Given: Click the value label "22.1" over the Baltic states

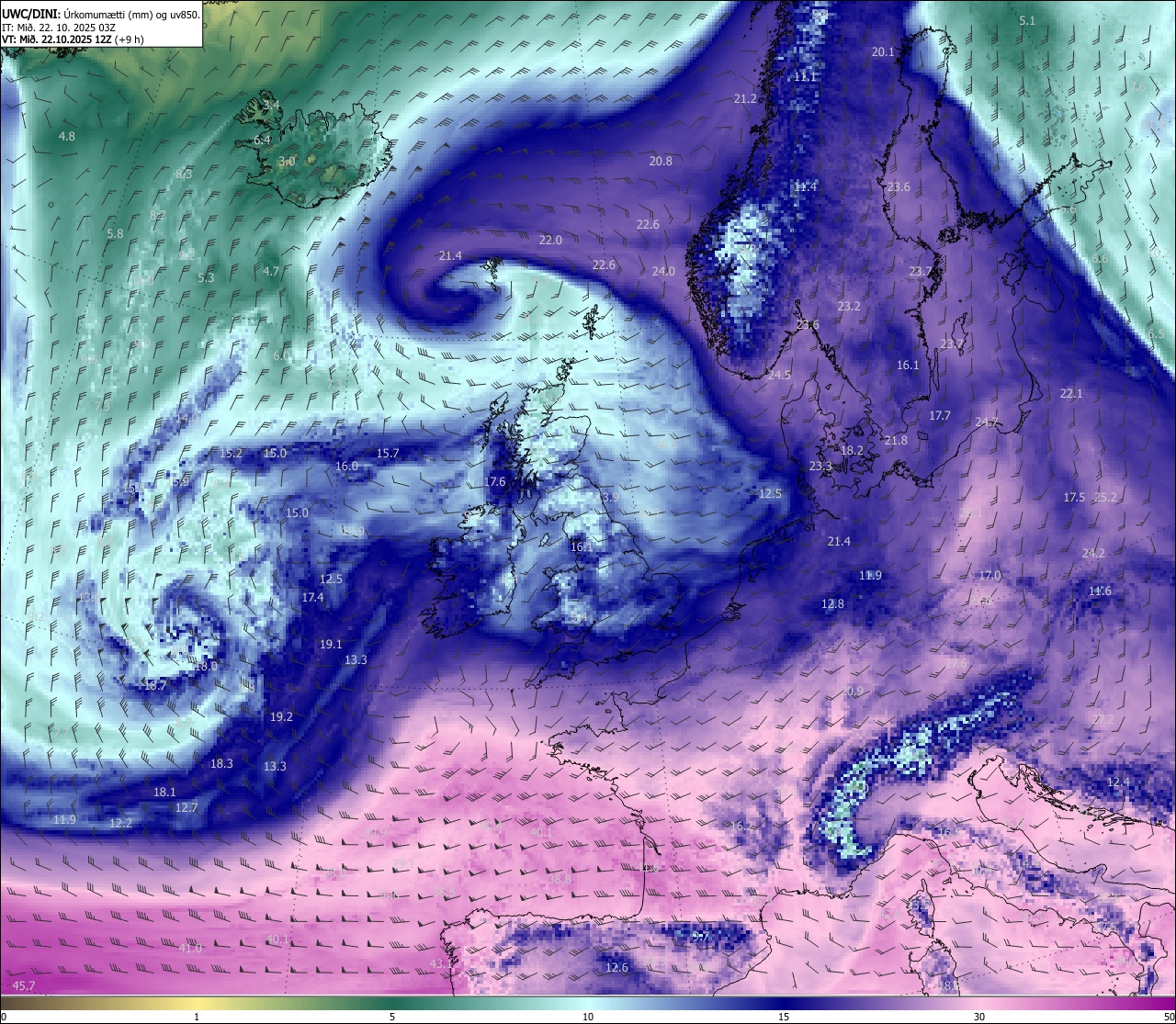Looking at the screenshot, I should [x=1071, y=393].
